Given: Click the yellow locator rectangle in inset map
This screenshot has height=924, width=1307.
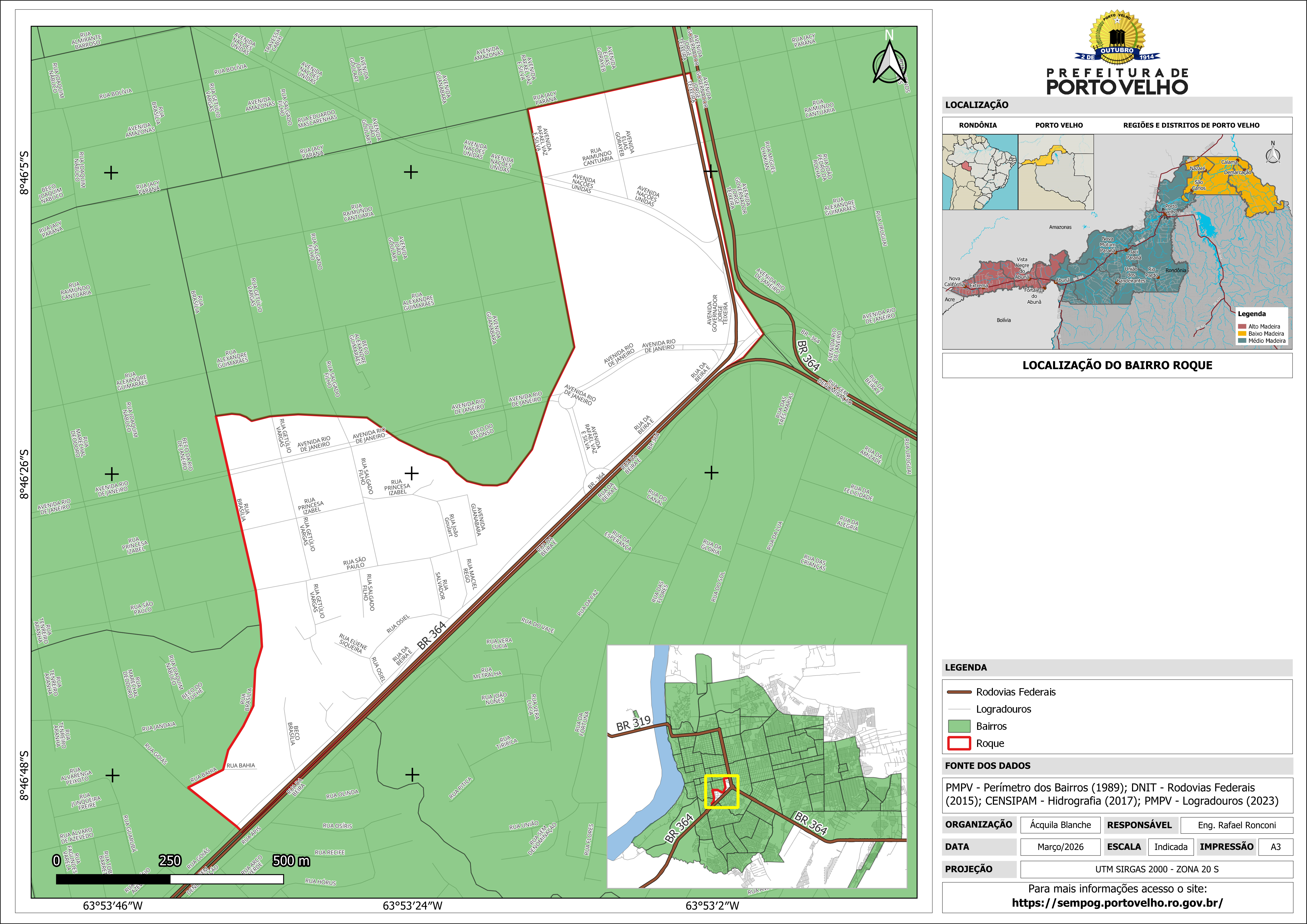Looking at the screenshot, I should [721, 791].
